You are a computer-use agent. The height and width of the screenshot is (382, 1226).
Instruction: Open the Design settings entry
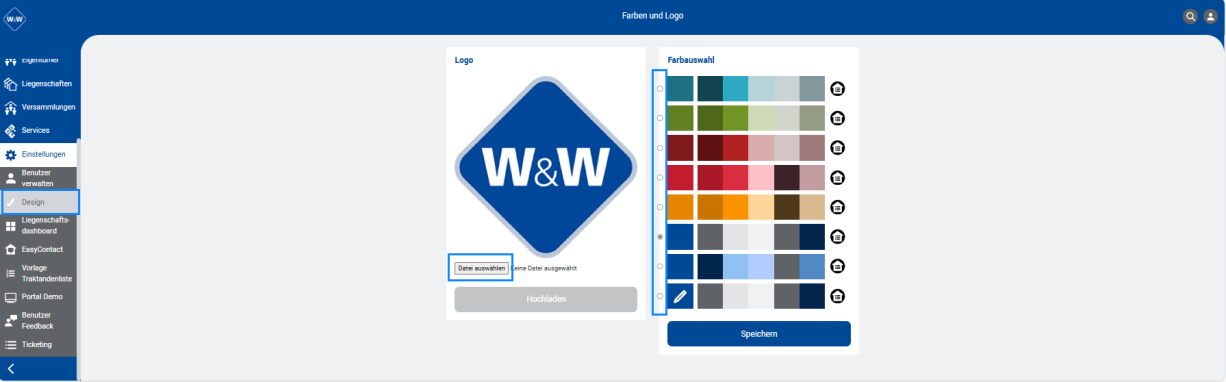[x=39, y=202]
